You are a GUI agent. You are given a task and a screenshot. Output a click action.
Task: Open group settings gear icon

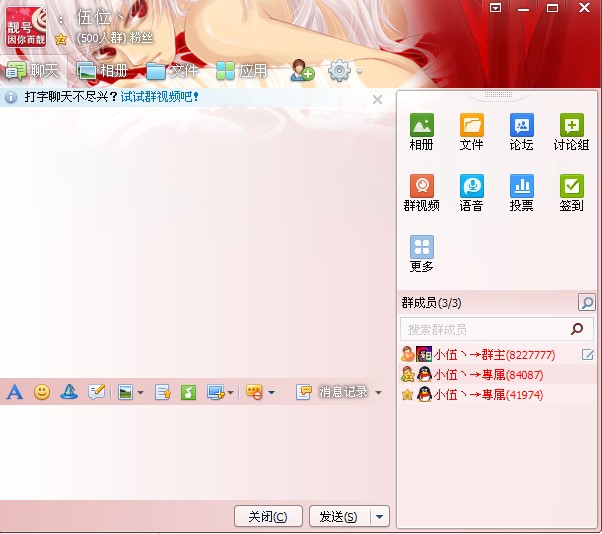click(x=339, y=70)
